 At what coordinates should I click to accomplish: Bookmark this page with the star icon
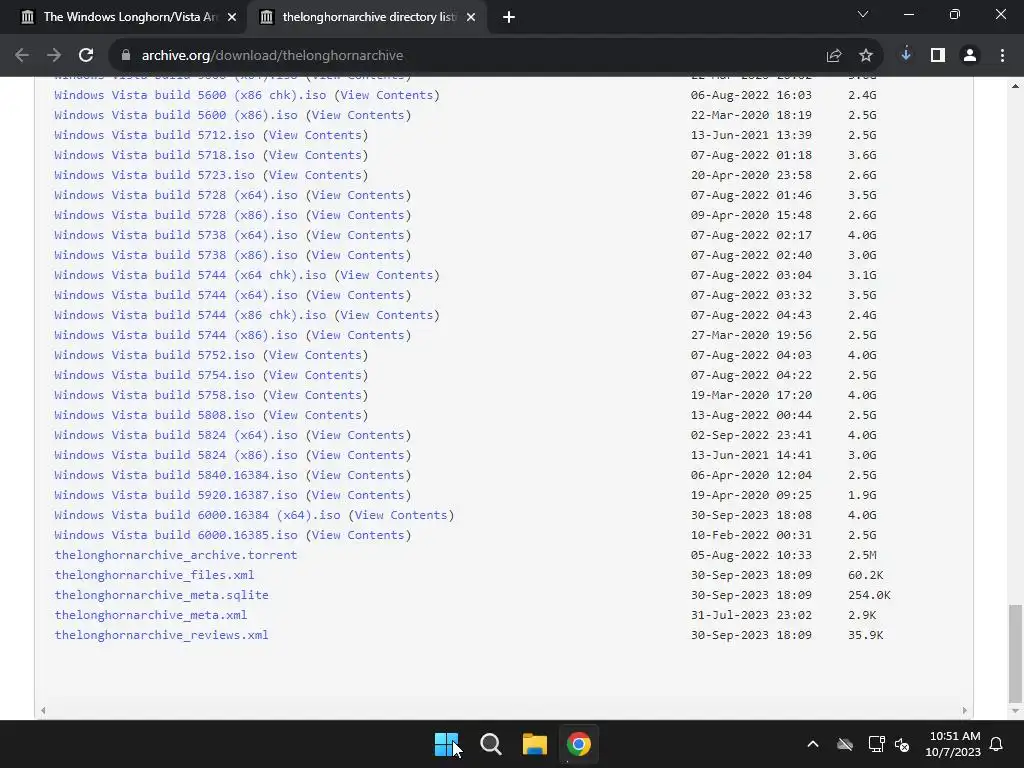pos(865,56)
